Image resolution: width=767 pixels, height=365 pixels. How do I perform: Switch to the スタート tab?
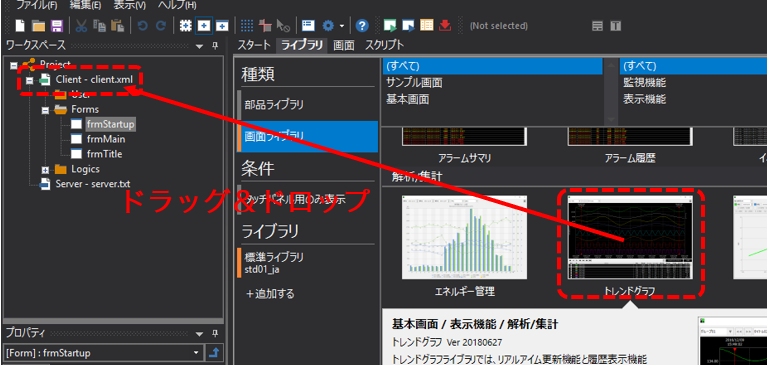pyautogui.click(x=254, y=46)
